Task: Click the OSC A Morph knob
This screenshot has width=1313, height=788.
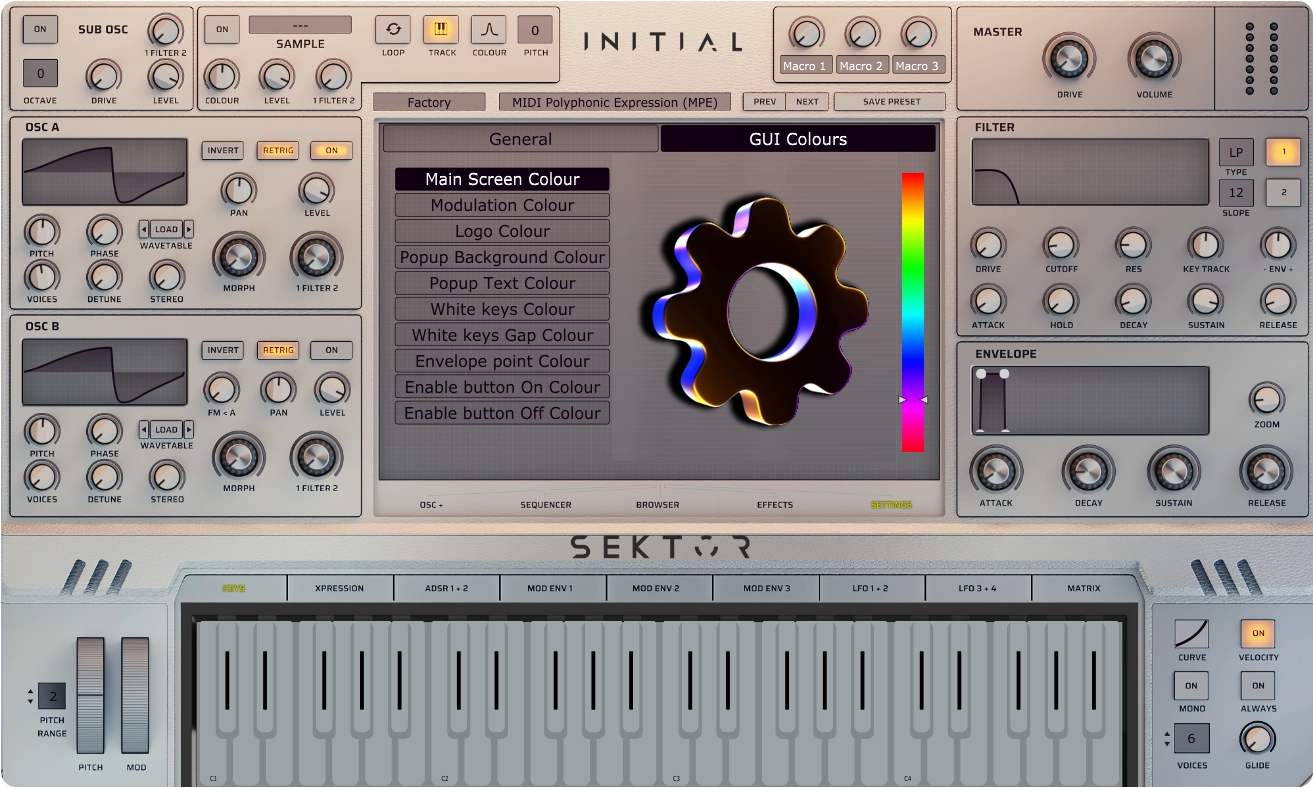Action: pyautogui.click(x=238, y=258)
